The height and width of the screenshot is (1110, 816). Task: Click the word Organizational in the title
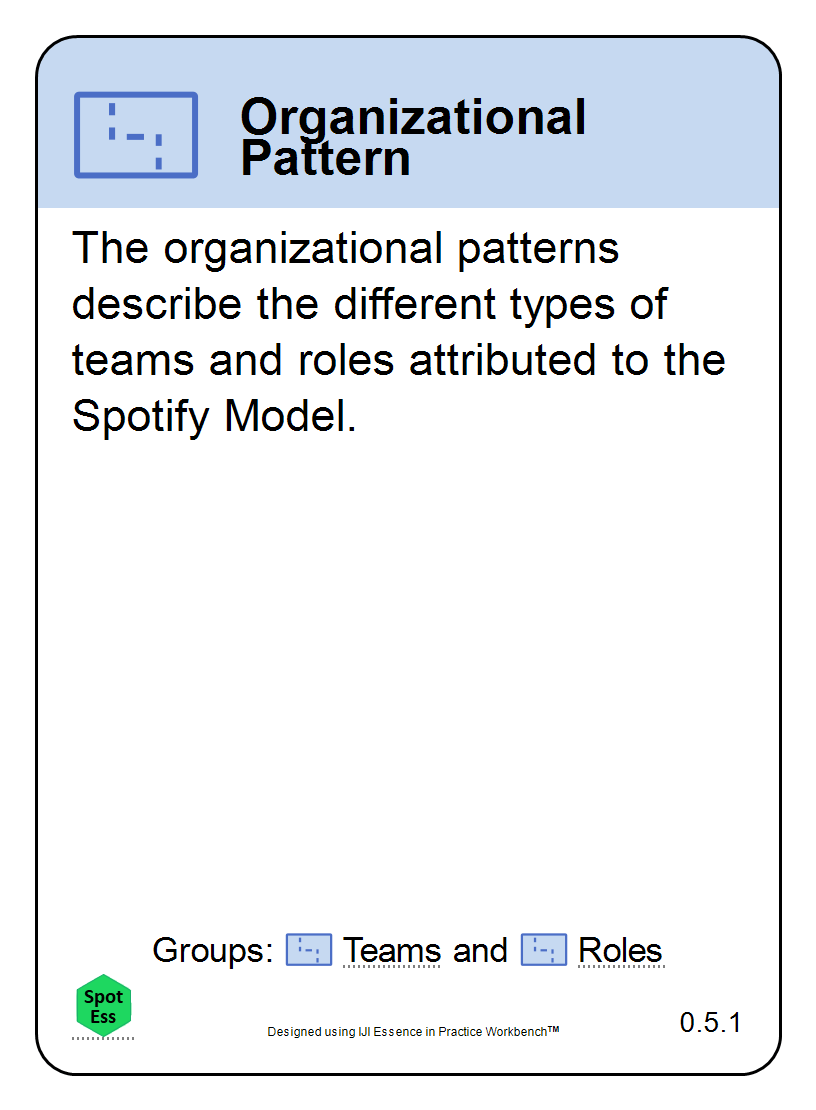pyautogui.click(x=413, y=117)
